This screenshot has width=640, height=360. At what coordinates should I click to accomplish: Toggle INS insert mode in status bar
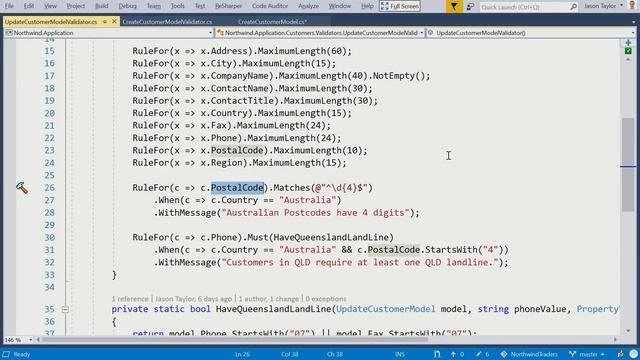pyautogui.click(x=400, y=354)
